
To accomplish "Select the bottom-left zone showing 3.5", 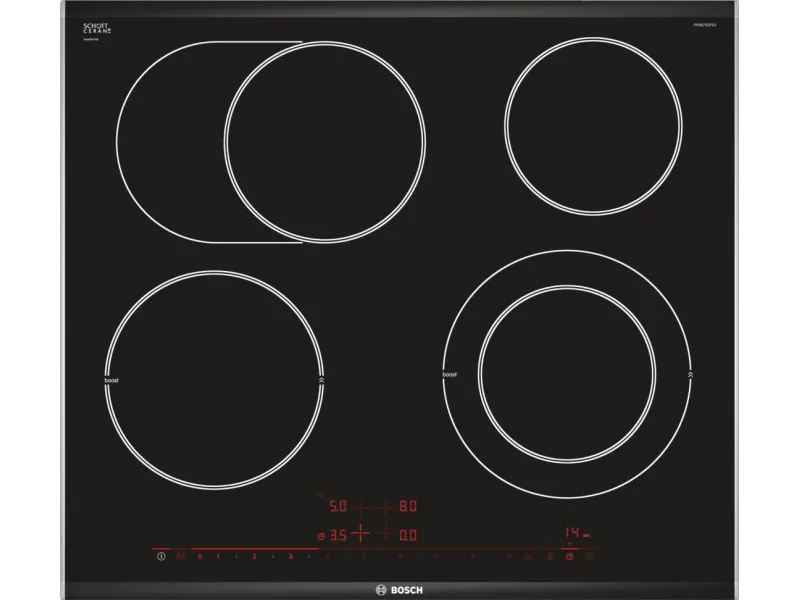I will pos(338,536).
